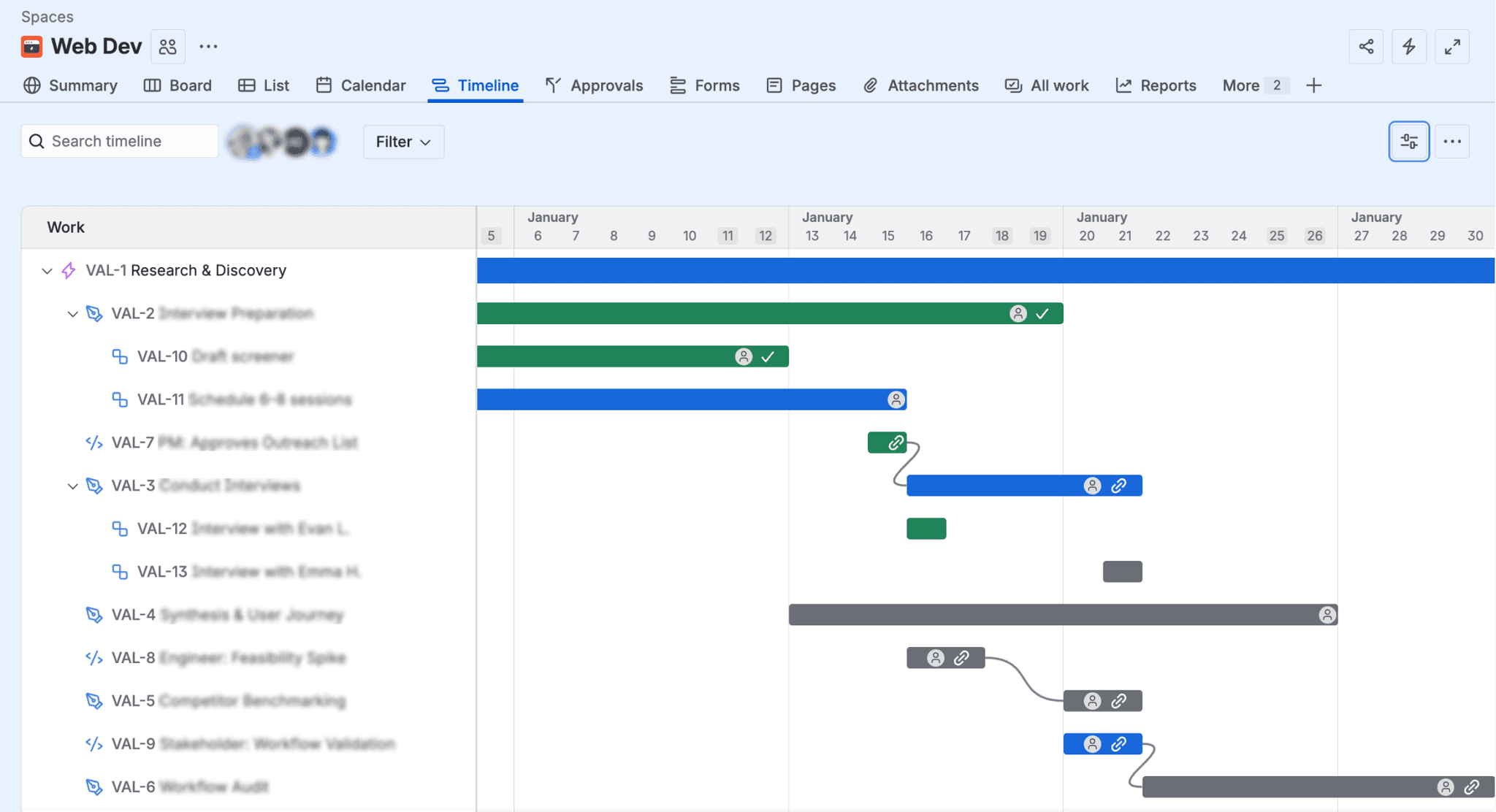Add a new tab with plus icon

[x=1313, y=85]
